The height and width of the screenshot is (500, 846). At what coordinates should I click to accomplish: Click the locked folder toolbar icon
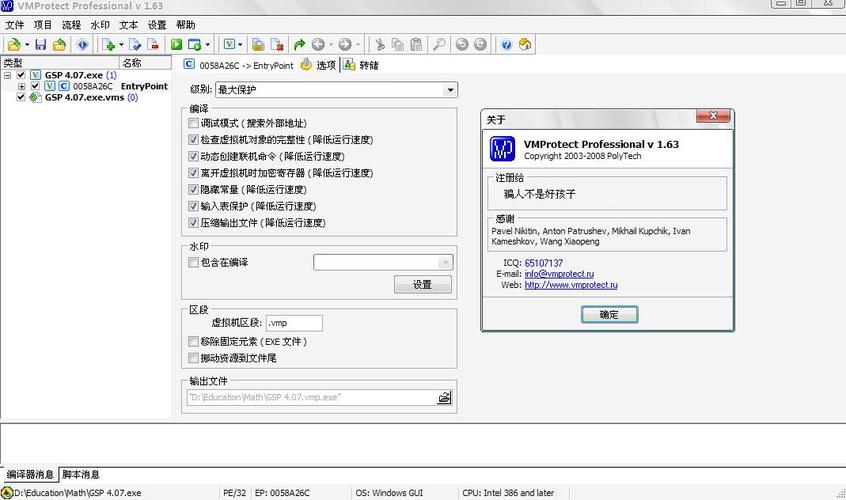coord(258,45)
